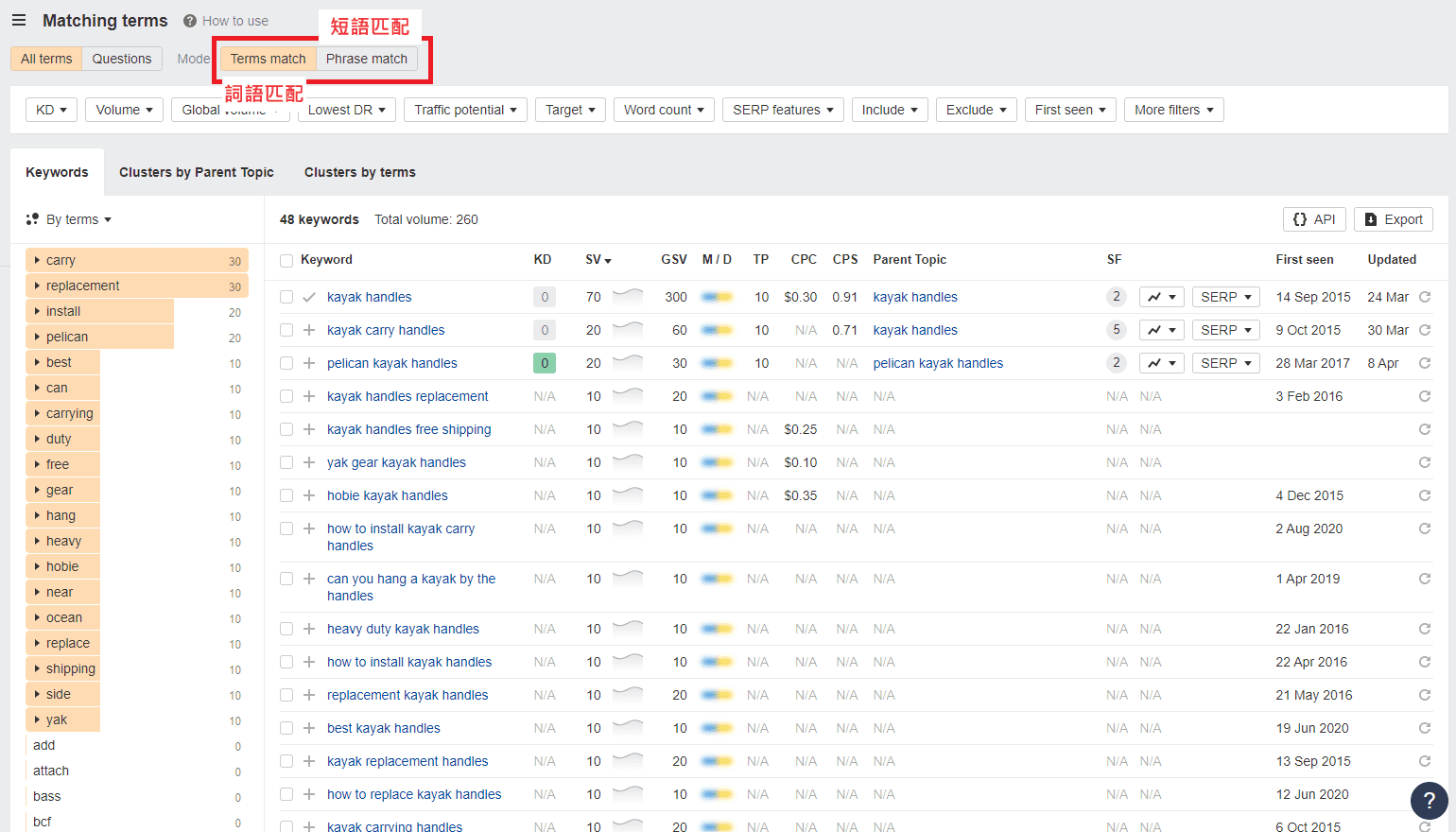This screenshot has width=1456, height=832.
Task: Add hobie kayak handles to list
Action: [x=309, y=495]
